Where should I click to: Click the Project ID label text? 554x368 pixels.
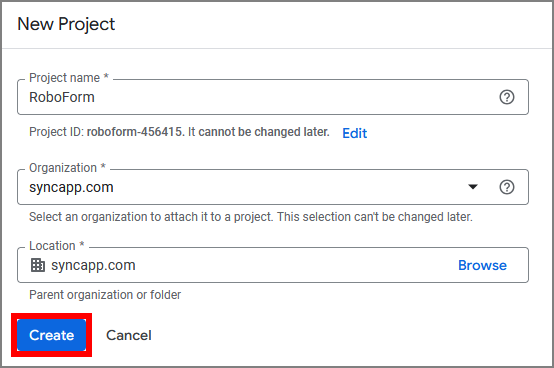(x=56, y=132)
